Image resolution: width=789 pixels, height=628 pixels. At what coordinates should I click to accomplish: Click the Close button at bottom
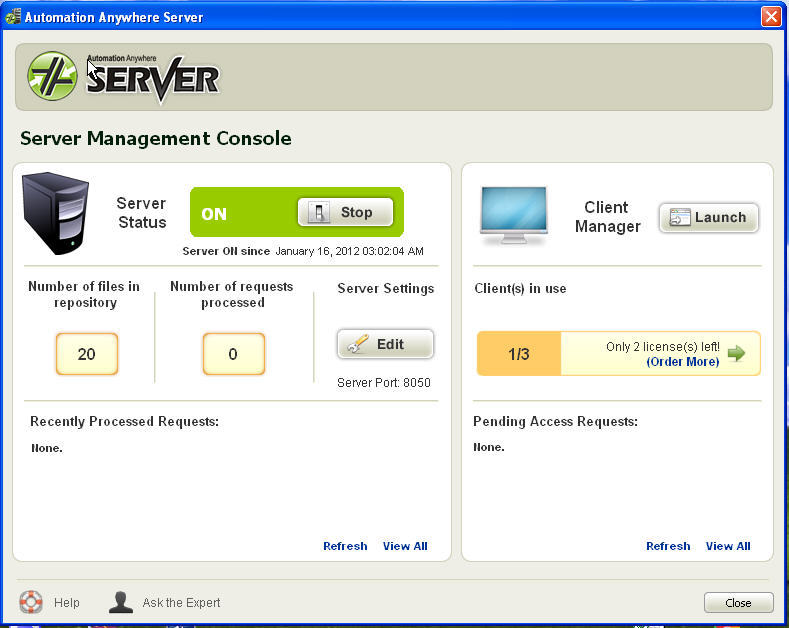(x=738, y=603)
